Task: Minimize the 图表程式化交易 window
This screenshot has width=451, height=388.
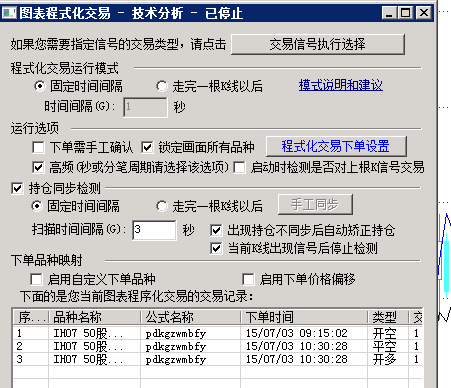Action: click(389, 13)
